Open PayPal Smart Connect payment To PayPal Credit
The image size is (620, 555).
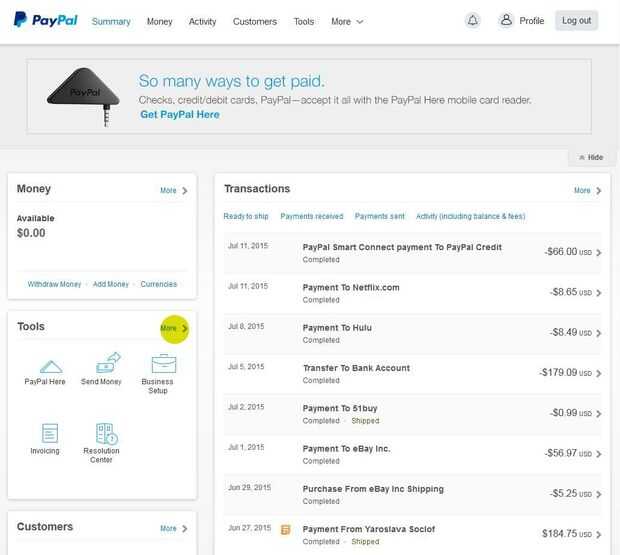pos(402,247)
